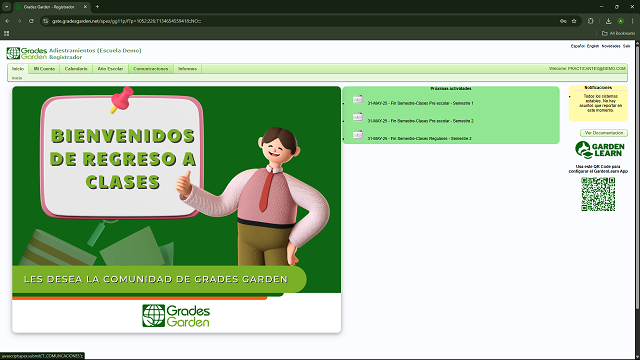640x360 pixels.
Task: Click the Bienvenidos de Regreso a Clases banner
Action: tap(176, 209)
